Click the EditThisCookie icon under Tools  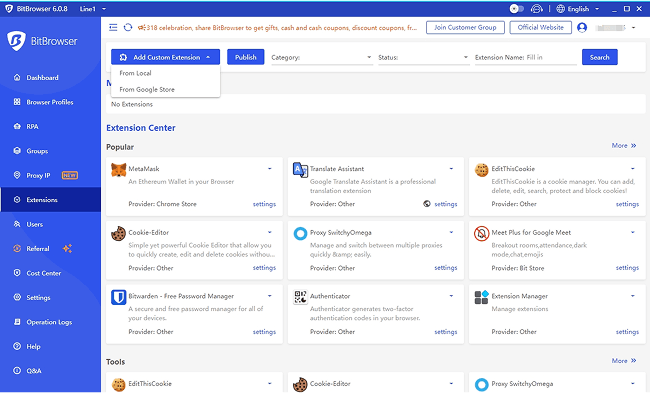tap(119, 384)
